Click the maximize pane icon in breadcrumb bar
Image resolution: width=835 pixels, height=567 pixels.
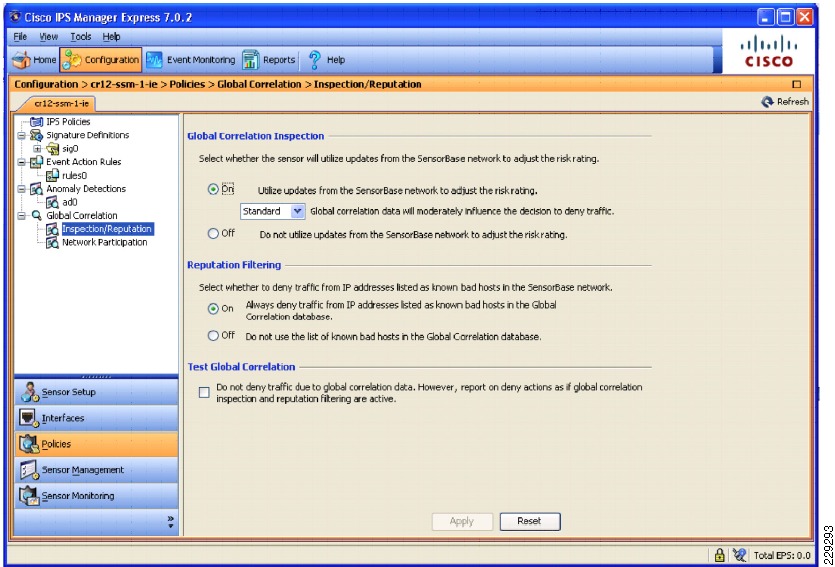click(797, 84)
